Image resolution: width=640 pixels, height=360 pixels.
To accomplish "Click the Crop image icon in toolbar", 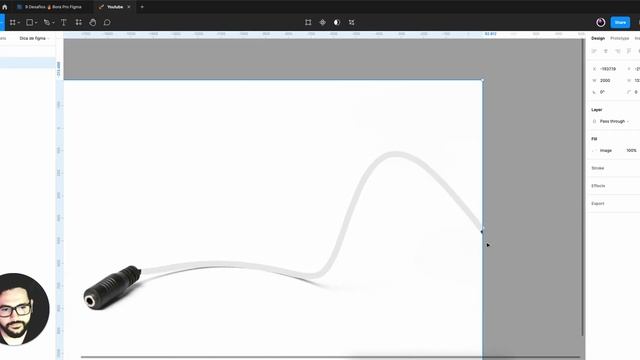I will pyautogui.click(x=308, y=22).
